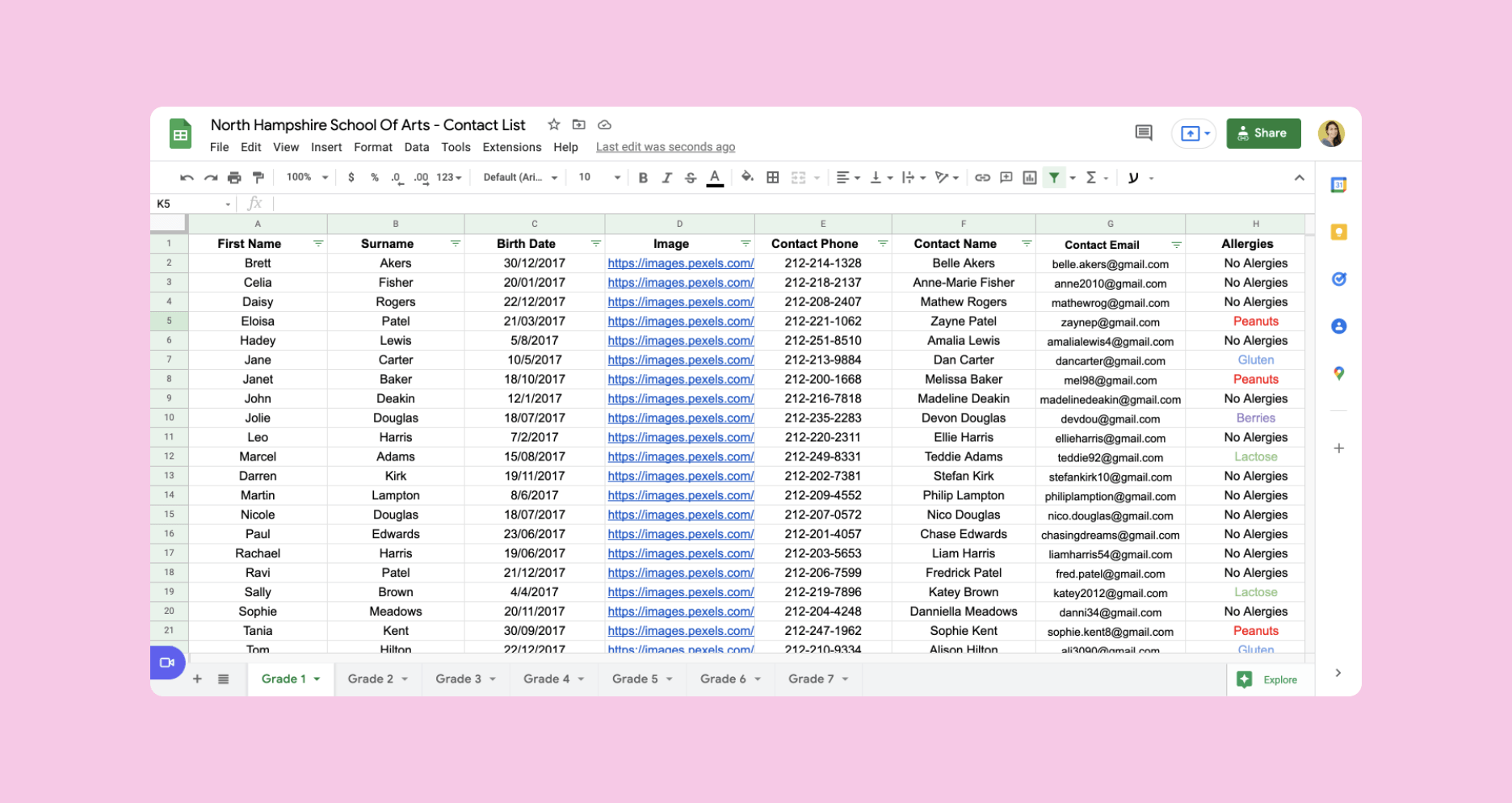Open the Extensions menu
Viewport: 1512px width, 803px height.
click(512, 147)
